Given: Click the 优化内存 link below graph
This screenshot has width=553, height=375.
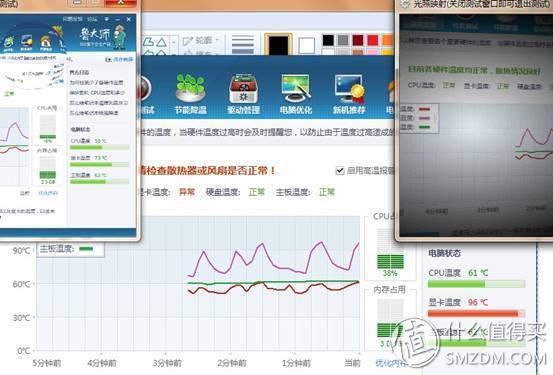Looking at the screenshot, I should pyautogui.click(x=390, y=363).
